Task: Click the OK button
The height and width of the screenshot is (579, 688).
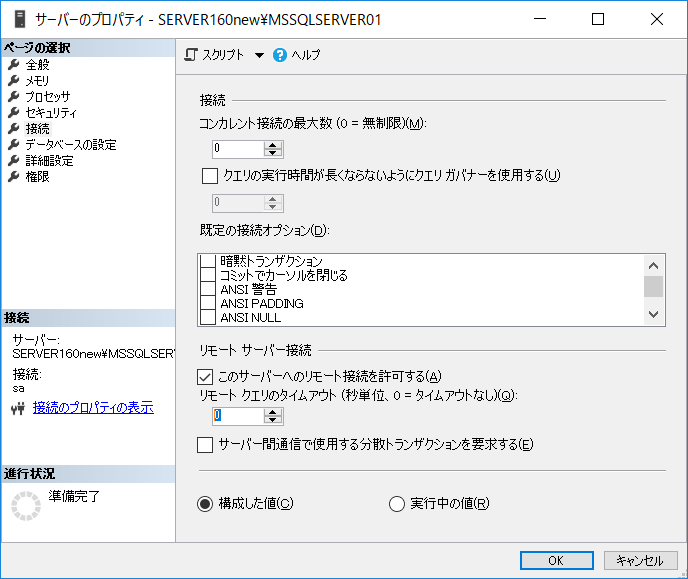Action: [556, 561]
